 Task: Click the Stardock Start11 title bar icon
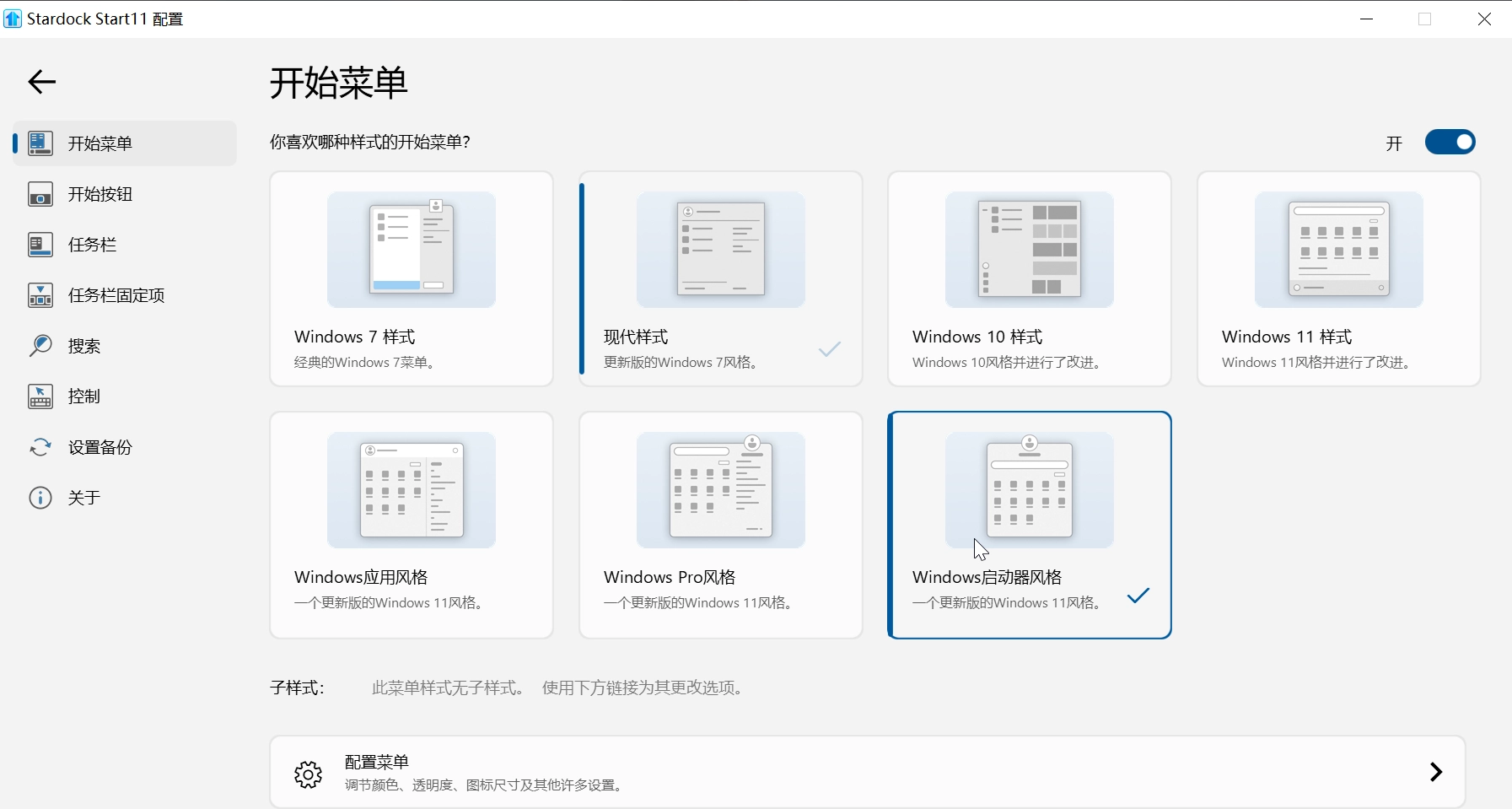(x=13, y=19)
